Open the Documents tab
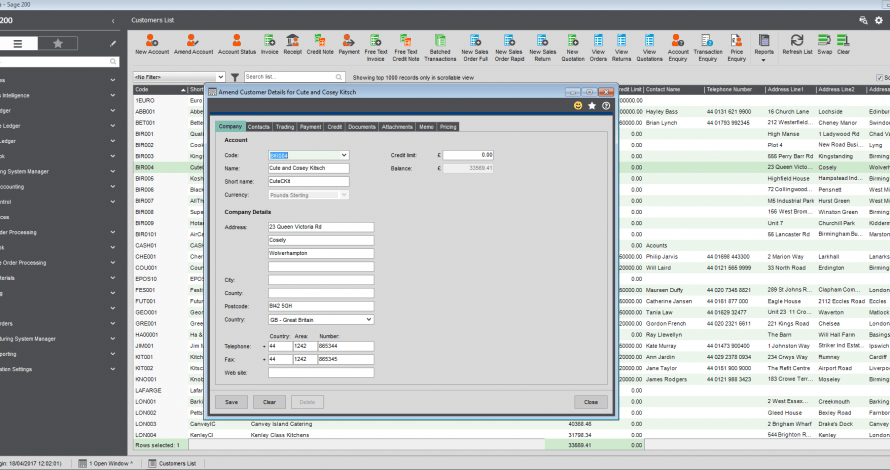This screenshot has width=890, height=470. (x=362, y=127)
